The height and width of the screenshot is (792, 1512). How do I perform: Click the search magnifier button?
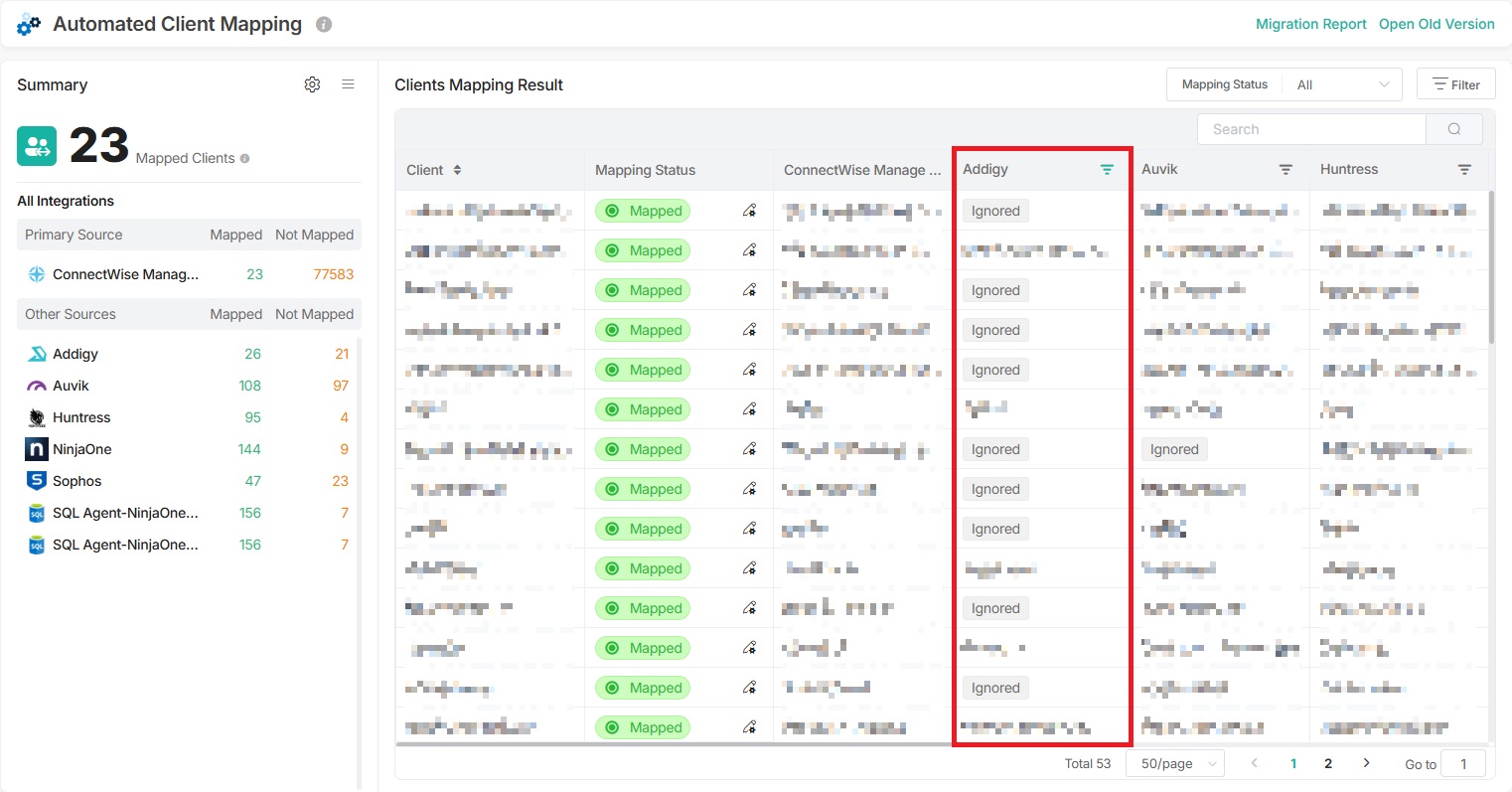pyautogui.click(x=1454, y=129)
